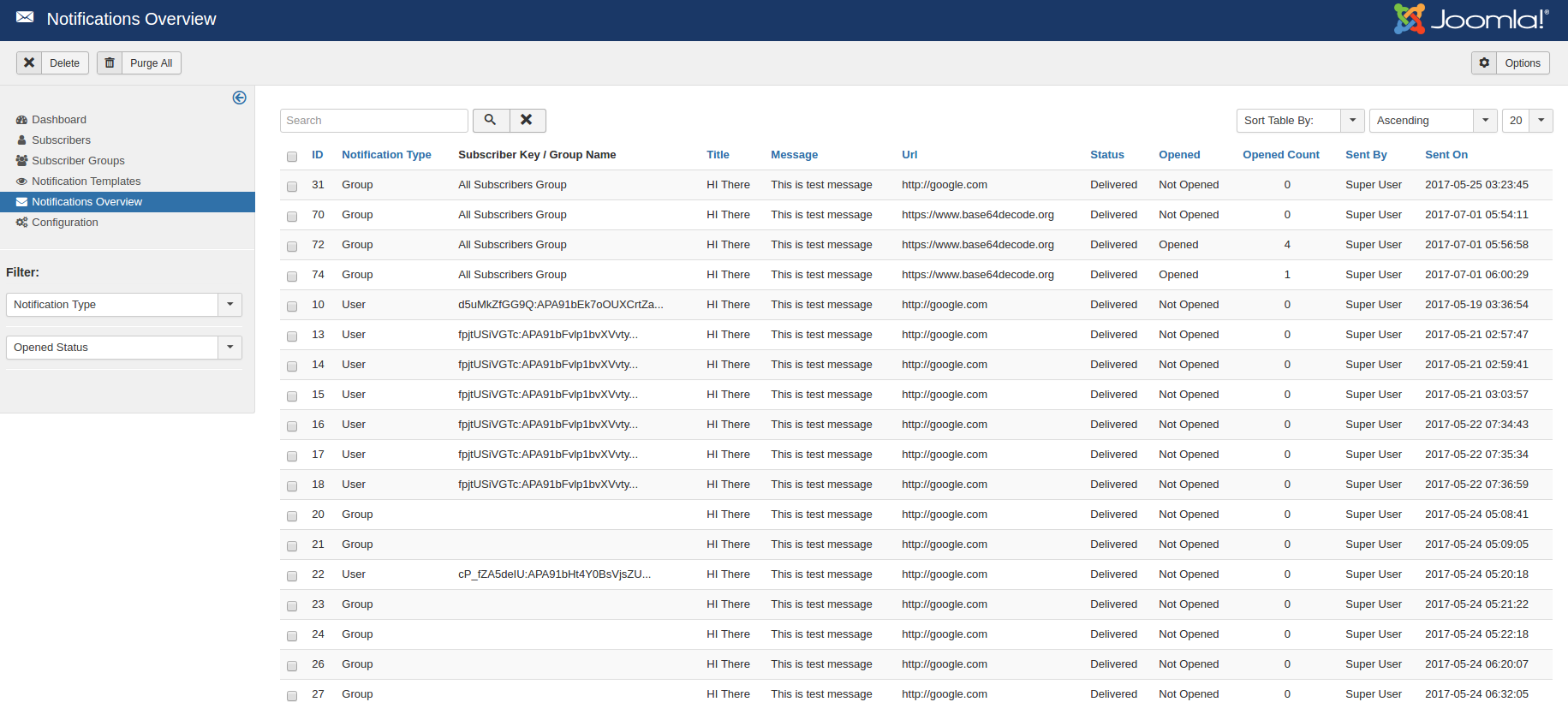Click the Delete X icon
1568x708 pixels.
(x=29, y=62)
